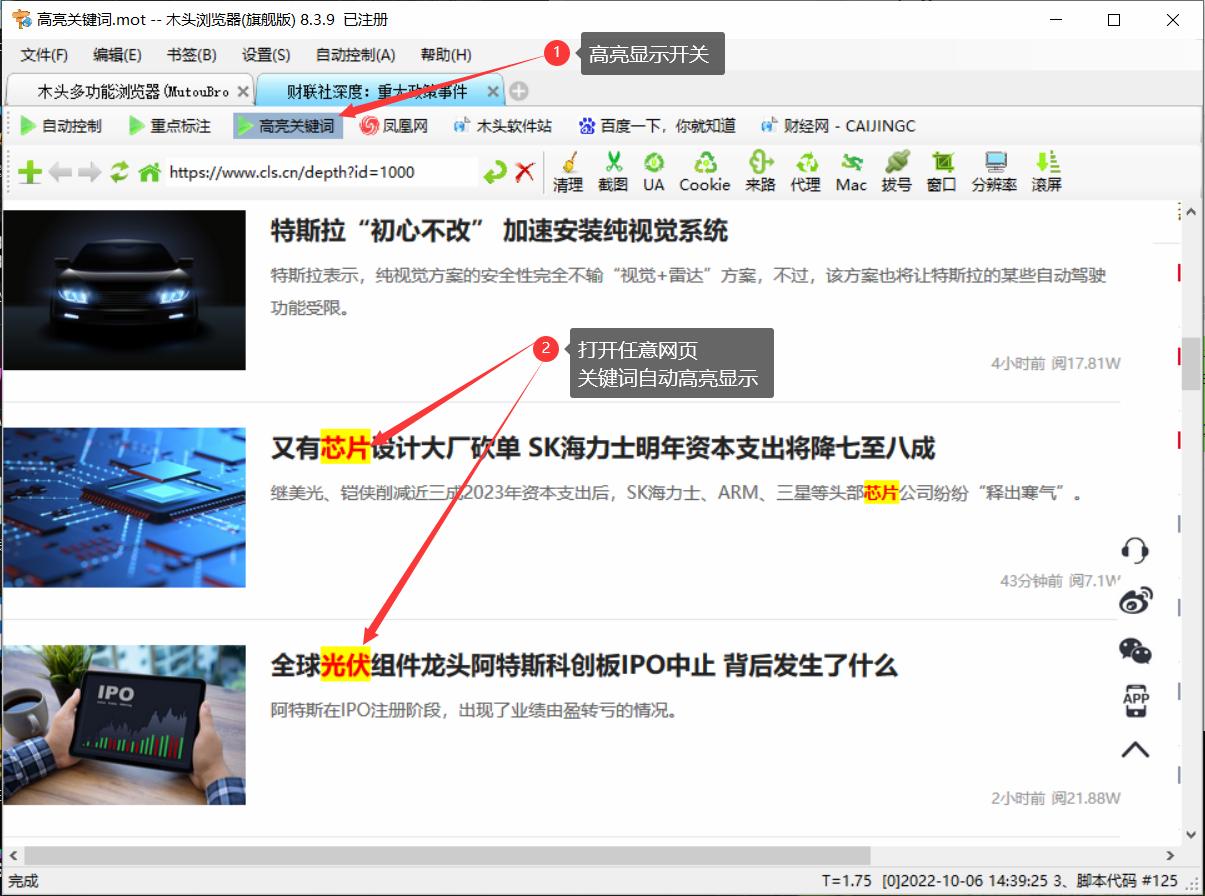This screenshot has width=1205, height=896.
Task: Open the 文件(F) menu
Action: tap(44, 55)
